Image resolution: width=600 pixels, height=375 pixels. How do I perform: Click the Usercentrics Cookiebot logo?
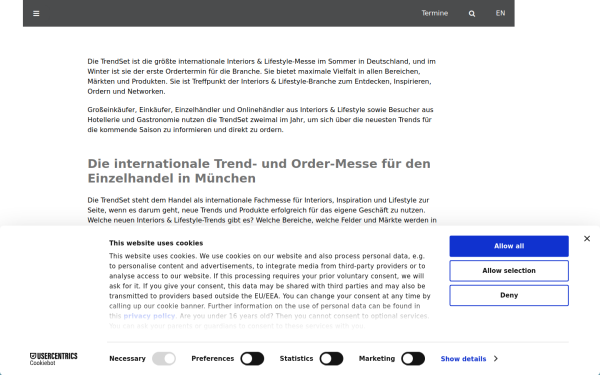point(54,359)
